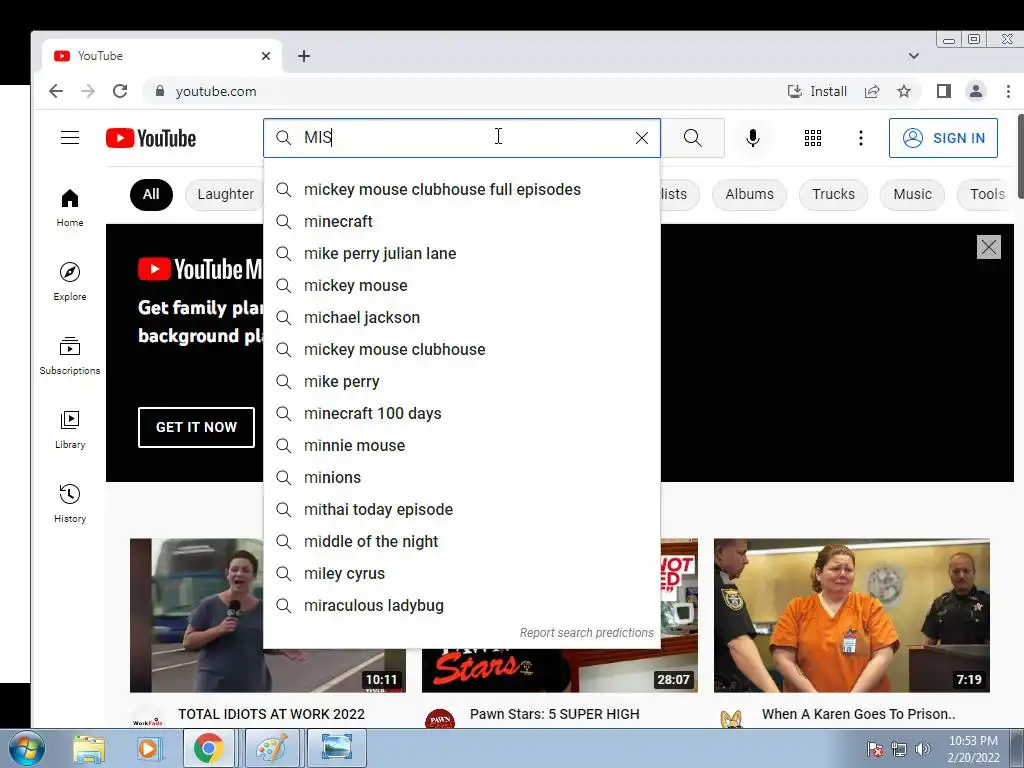Screen dimensions: 1024x768
Task: Choose the miraculous ladybug suggestion
Action: tap(462, 605)
